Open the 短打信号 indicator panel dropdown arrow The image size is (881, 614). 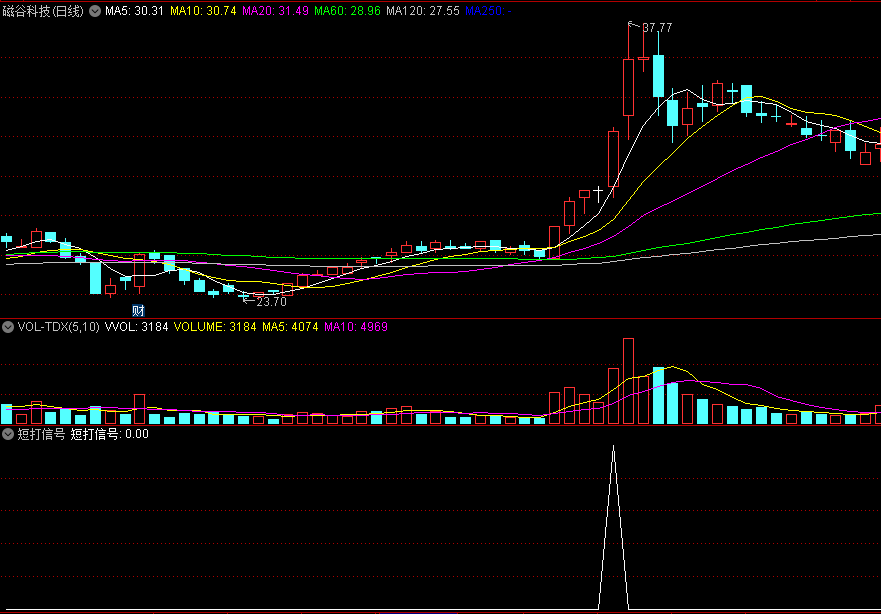pos(8,434)
